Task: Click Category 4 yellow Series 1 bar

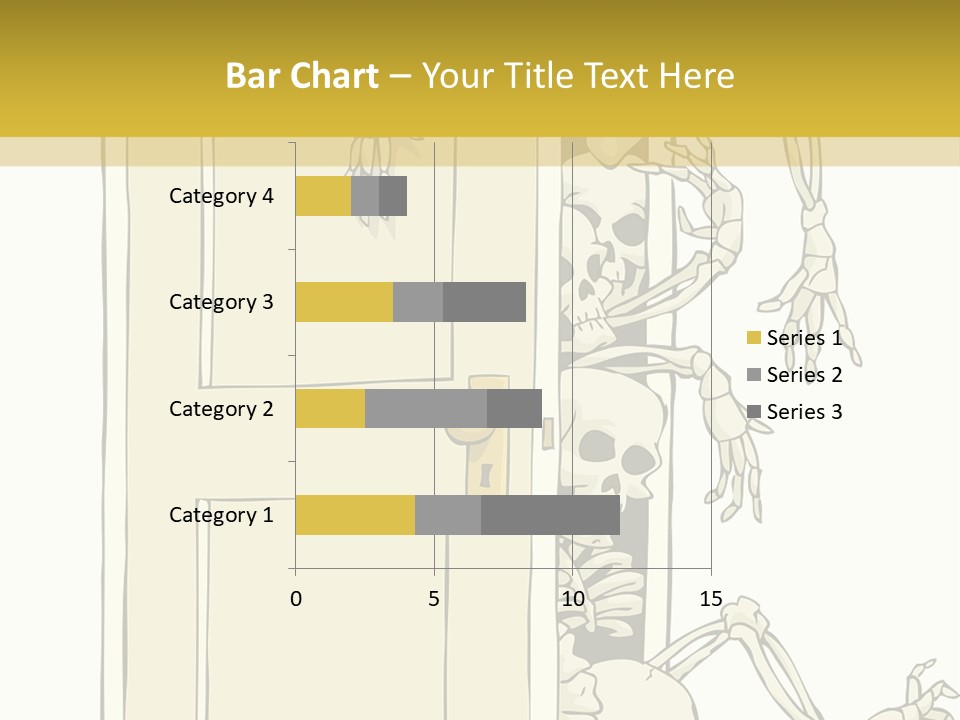Action: tap(323, 196)
